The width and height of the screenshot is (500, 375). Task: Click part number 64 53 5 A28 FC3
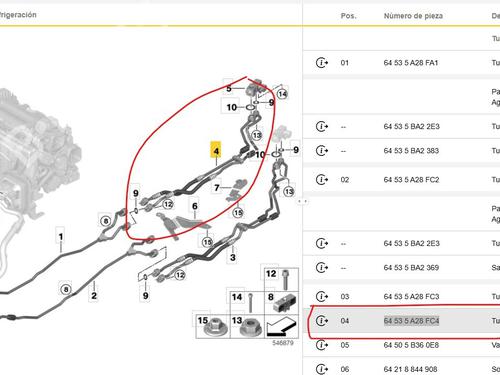point(411,297)
